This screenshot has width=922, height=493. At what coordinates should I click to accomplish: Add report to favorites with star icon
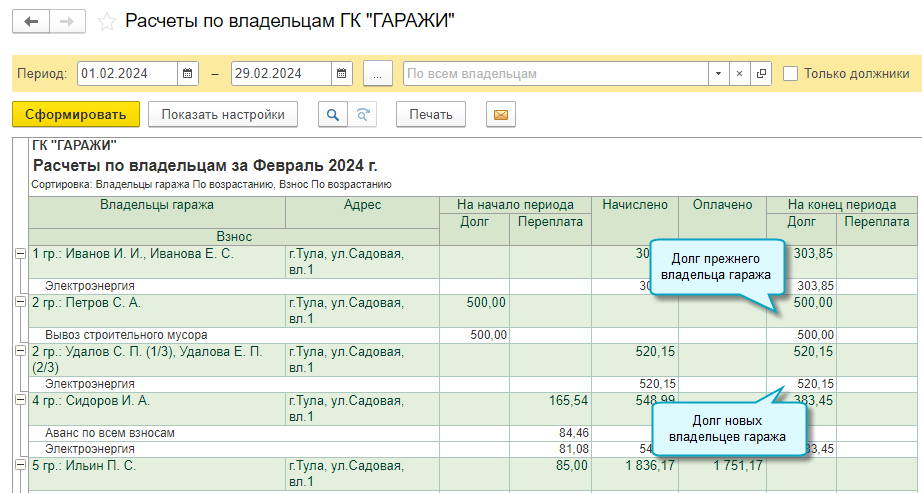tap(107, 21)
